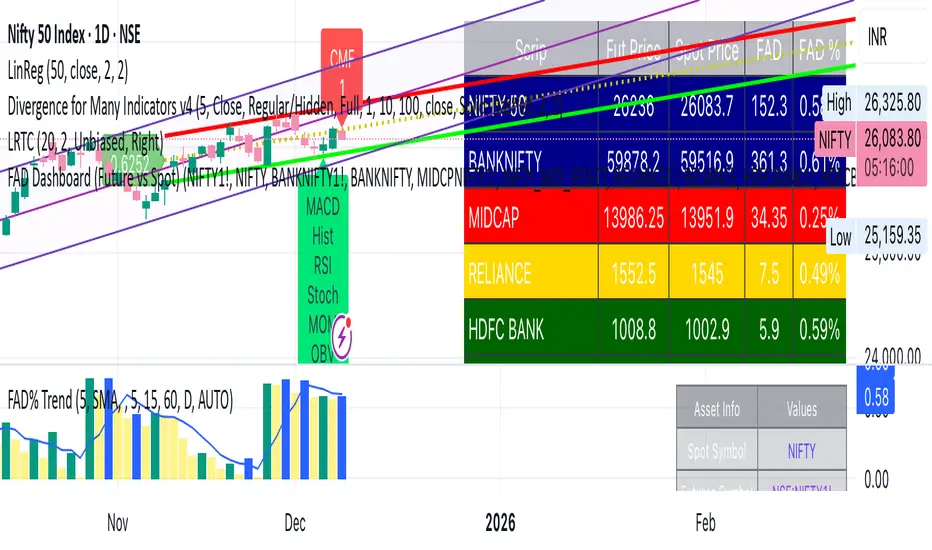Click the Fut Price column header

click(x=633, y=50)
